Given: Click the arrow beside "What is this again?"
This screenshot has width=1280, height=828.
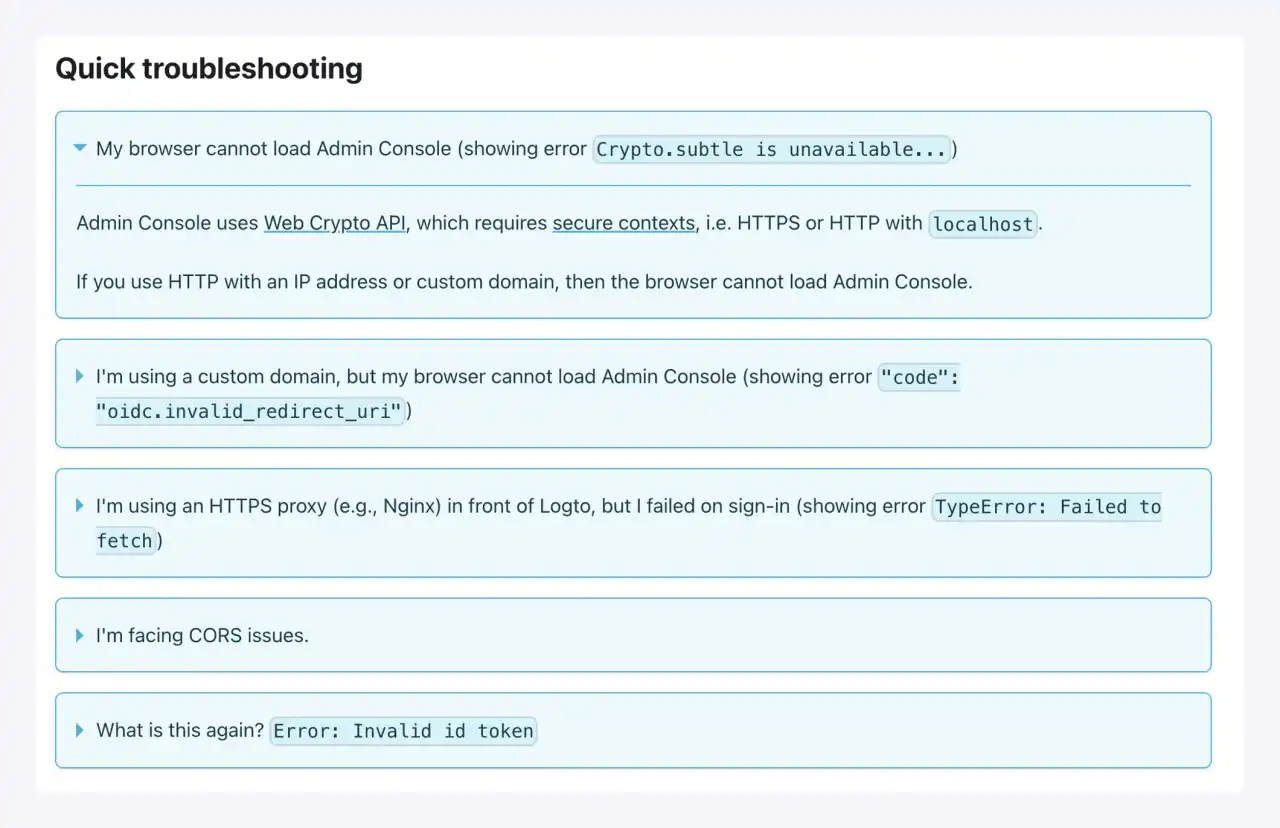Looking at the screenshot, I should point(79,729).
